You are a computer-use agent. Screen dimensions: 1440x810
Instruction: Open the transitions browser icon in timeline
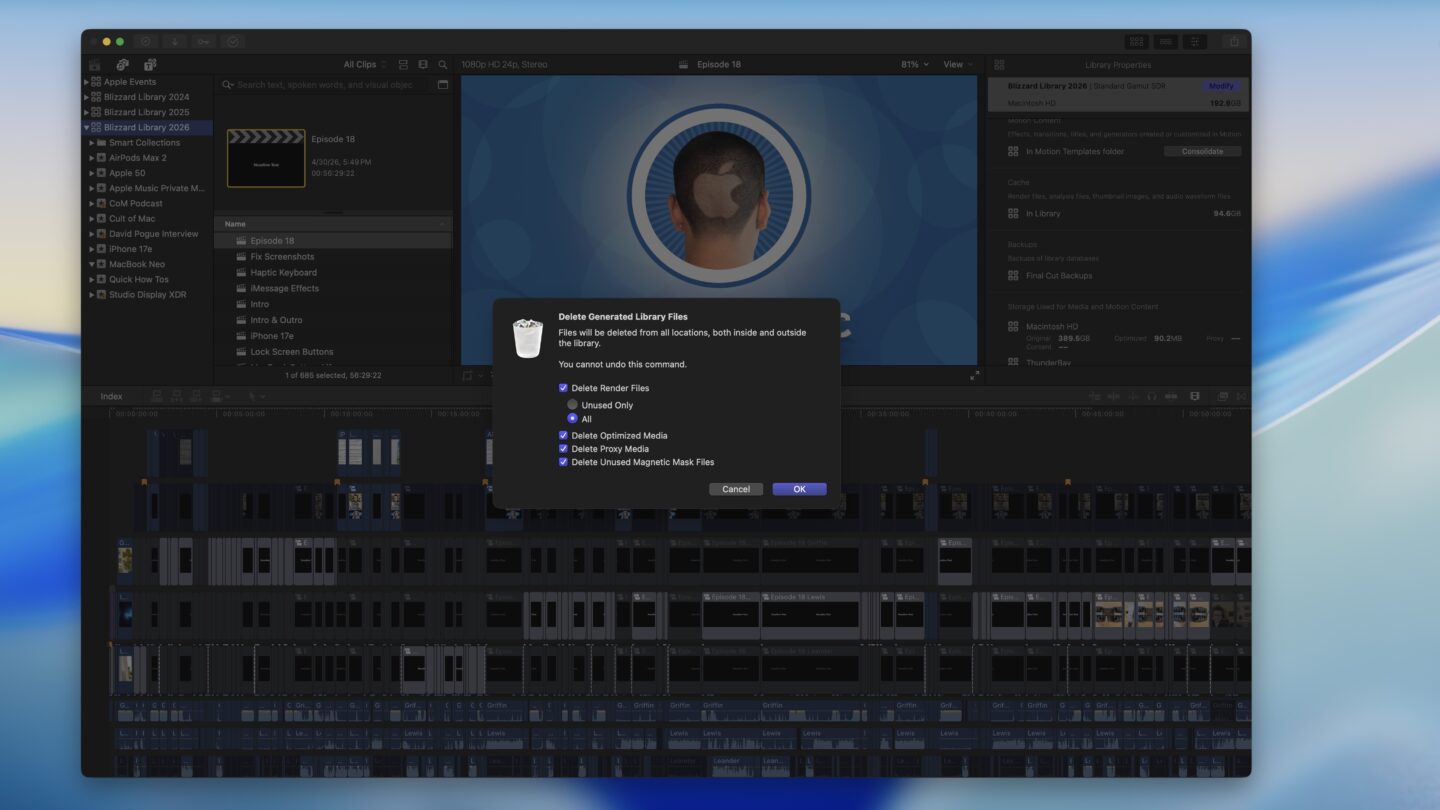(1242, 396)
